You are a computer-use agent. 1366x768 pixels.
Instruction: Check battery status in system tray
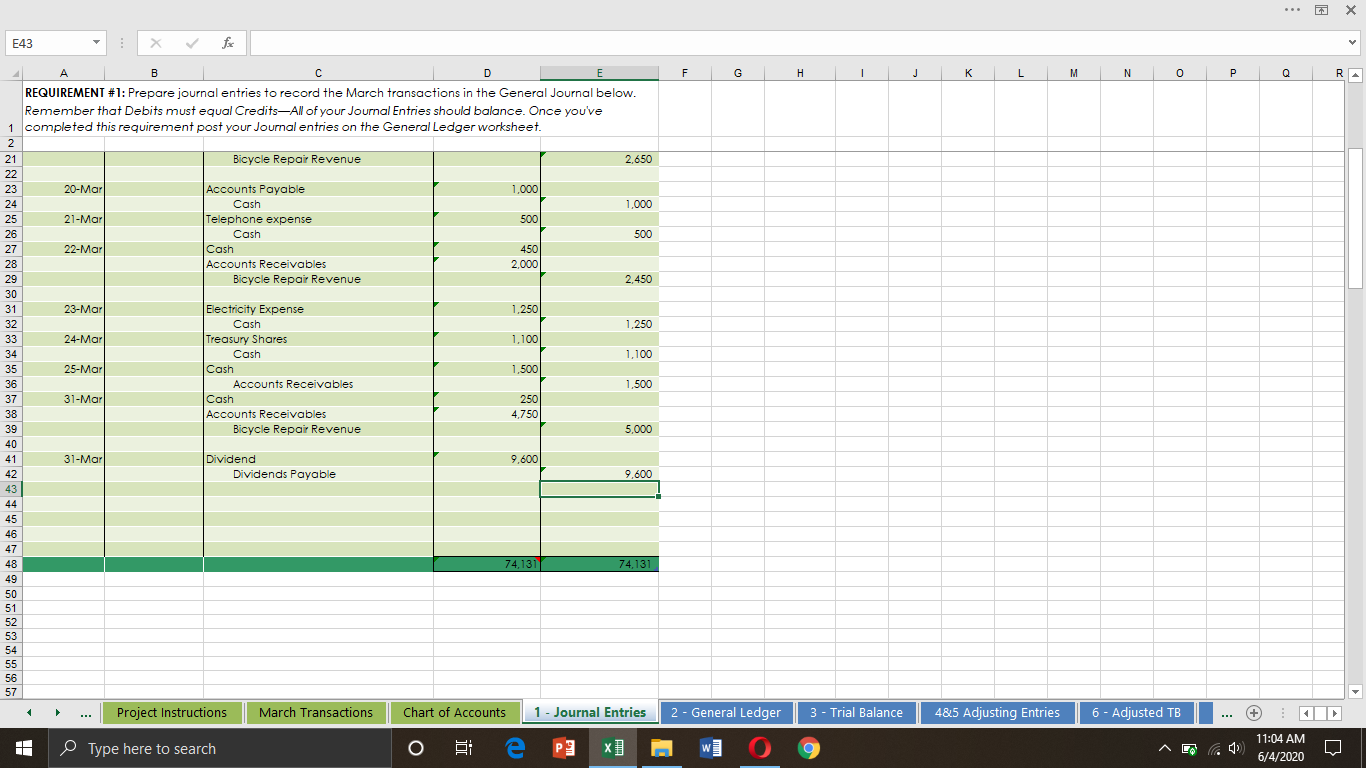[1188, 749]
